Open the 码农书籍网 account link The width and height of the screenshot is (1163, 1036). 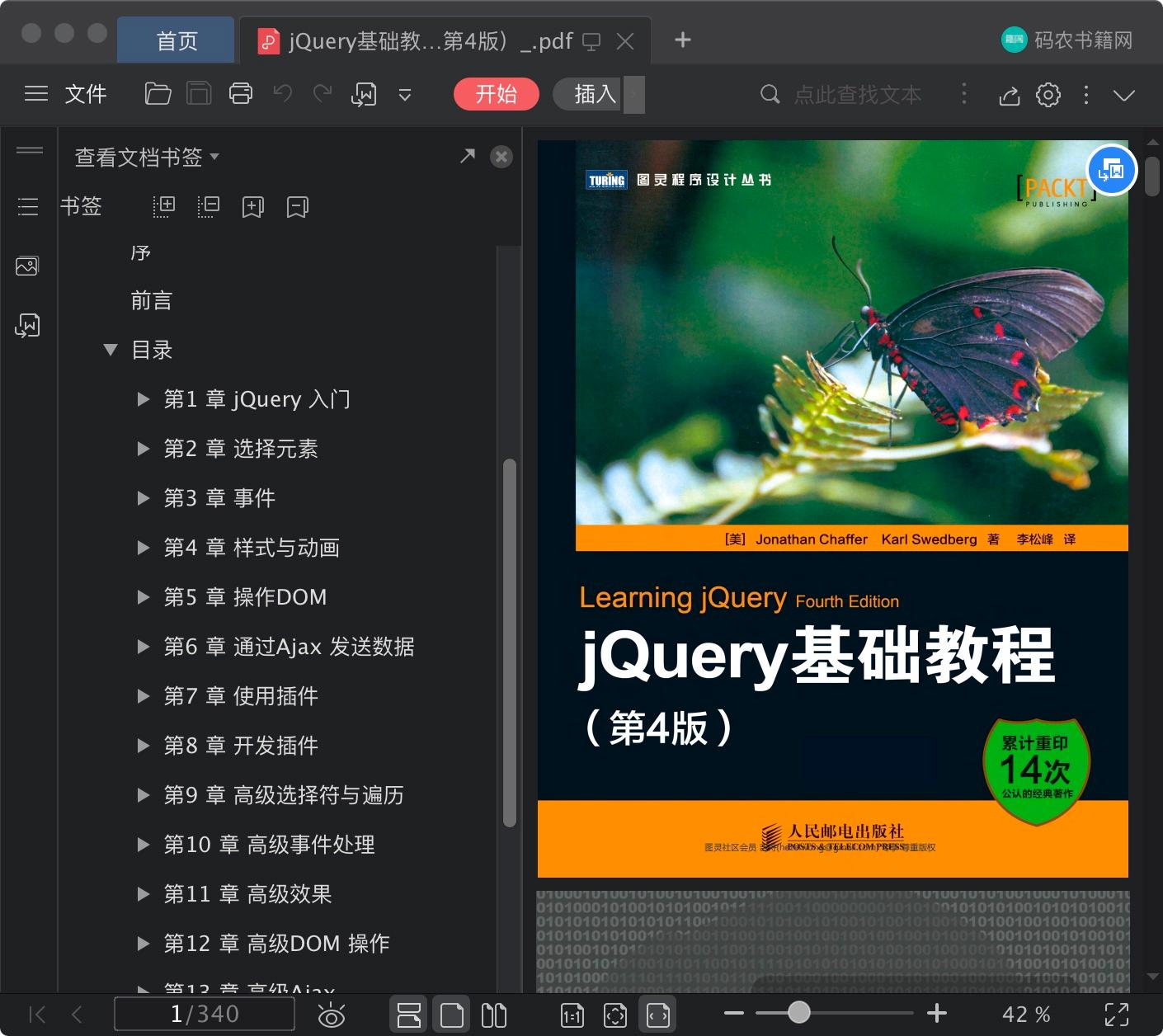(x=1067, y=40)
